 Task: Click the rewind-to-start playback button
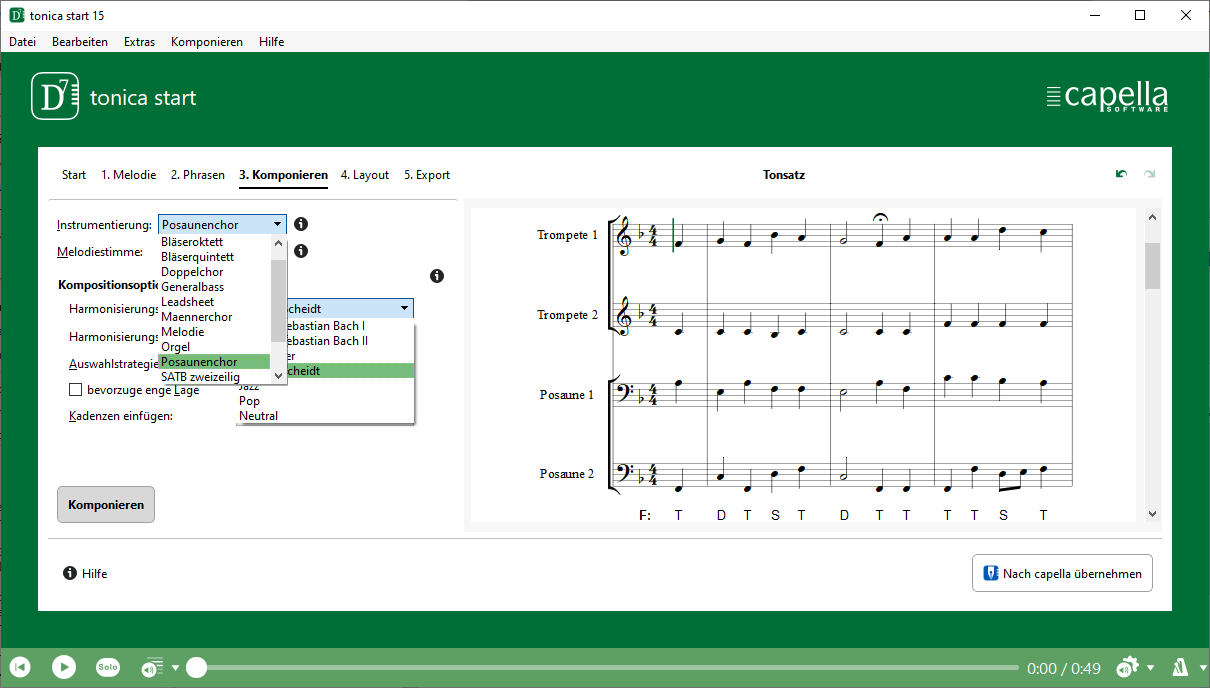[x=20, y=667]
